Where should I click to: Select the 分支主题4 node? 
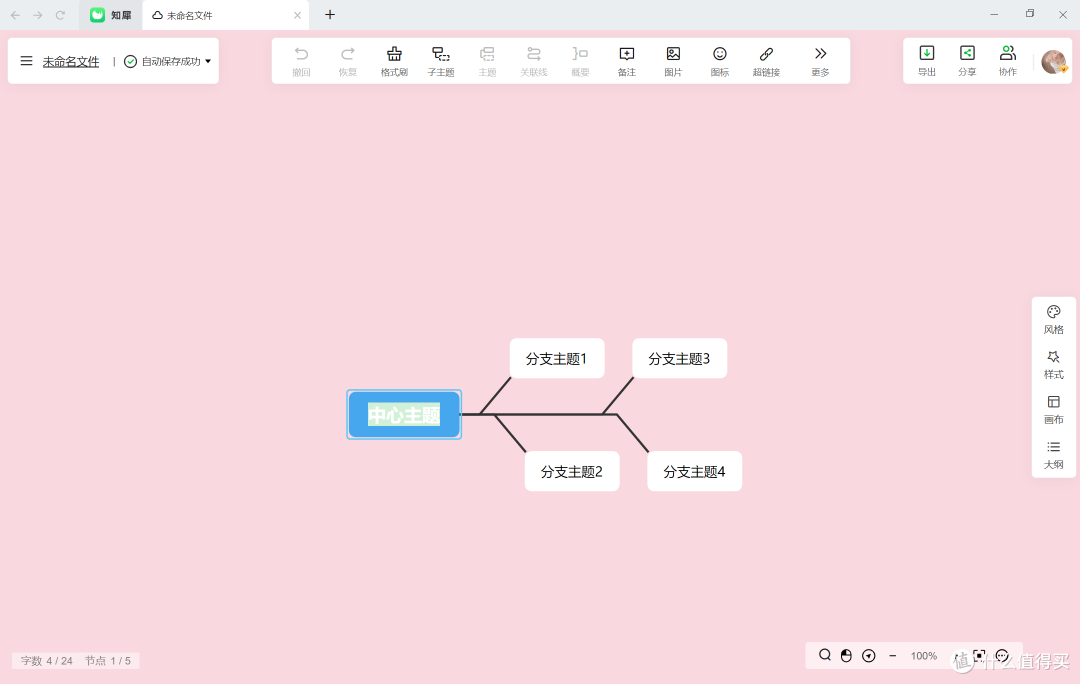(694, 471)
